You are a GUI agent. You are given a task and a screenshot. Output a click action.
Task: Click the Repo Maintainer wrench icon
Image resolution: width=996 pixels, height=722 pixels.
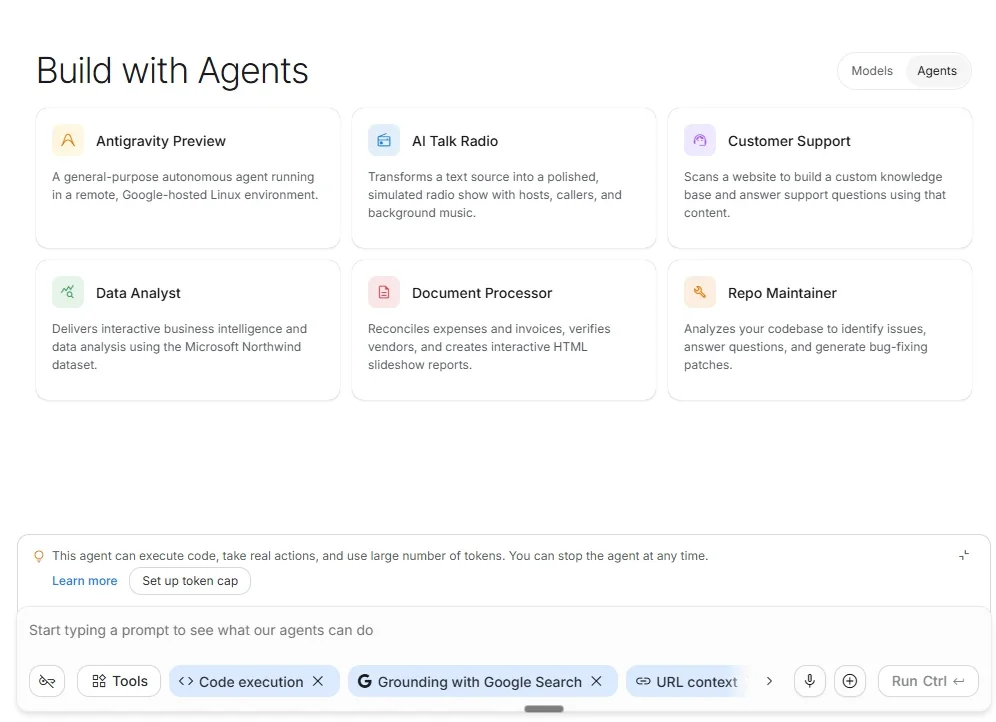[x=699, y=292]
